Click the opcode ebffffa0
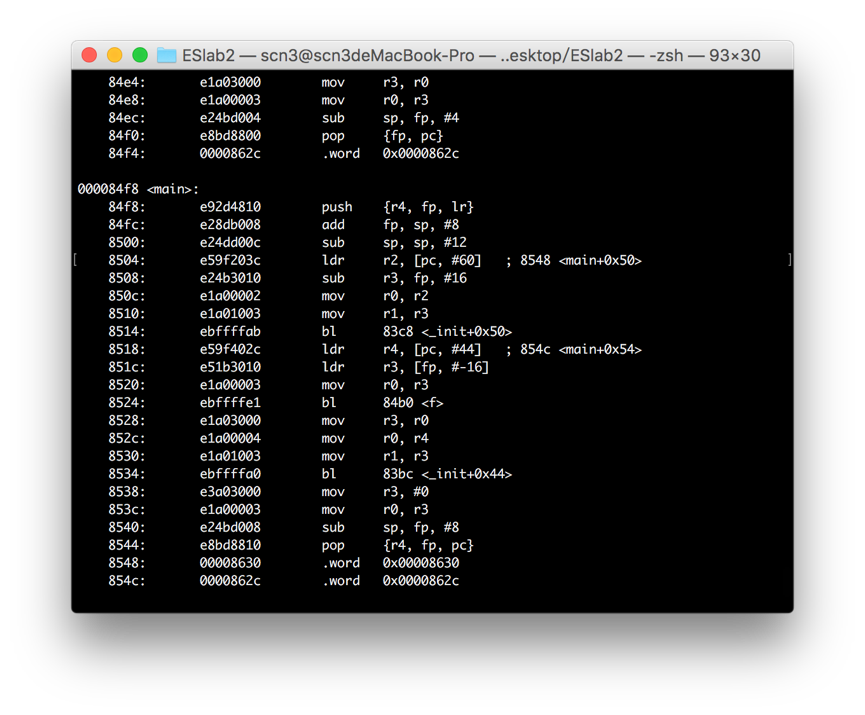The width and height of the screenshot is (865, 715). coord(230,474)
